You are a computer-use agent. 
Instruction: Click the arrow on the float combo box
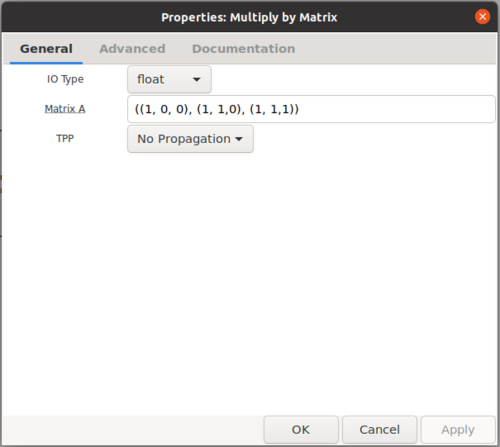(x=197, y=80)
